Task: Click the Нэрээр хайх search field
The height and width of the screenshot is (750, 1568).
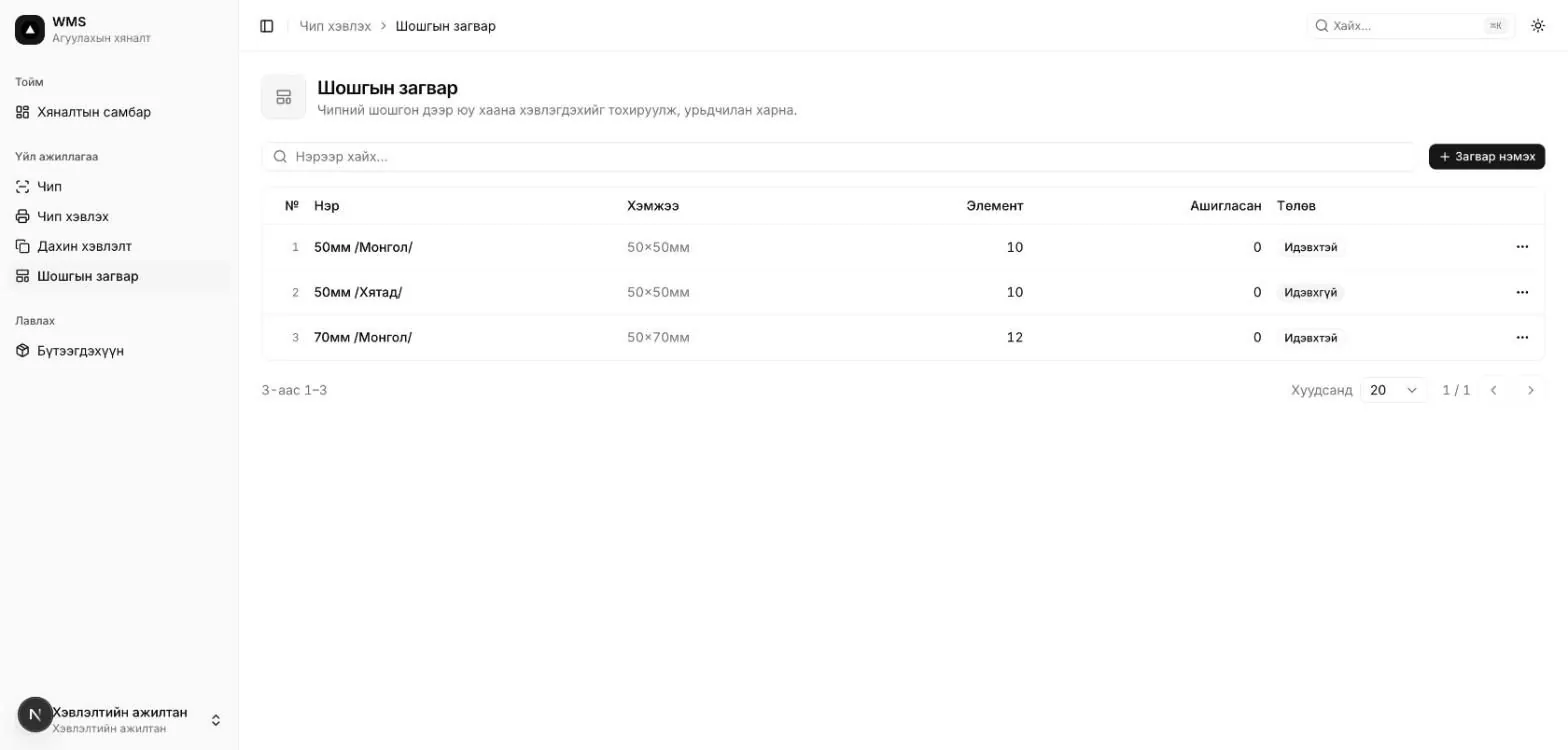Action: [838, 157]
